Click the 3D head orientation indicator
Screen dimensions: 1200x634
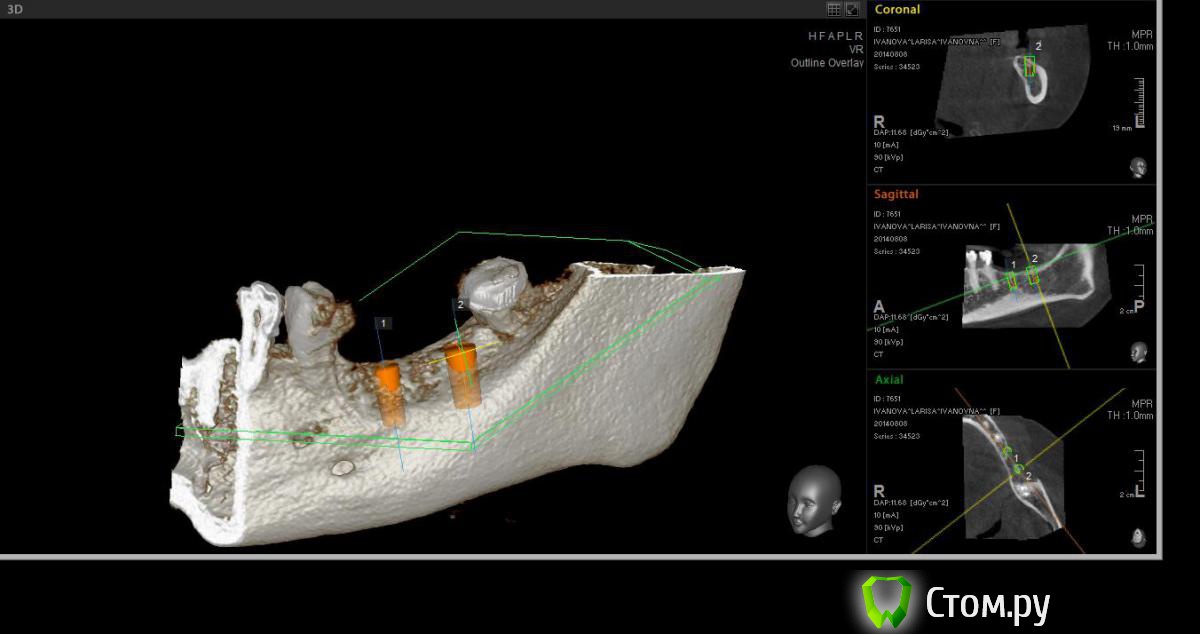point(811,501)
